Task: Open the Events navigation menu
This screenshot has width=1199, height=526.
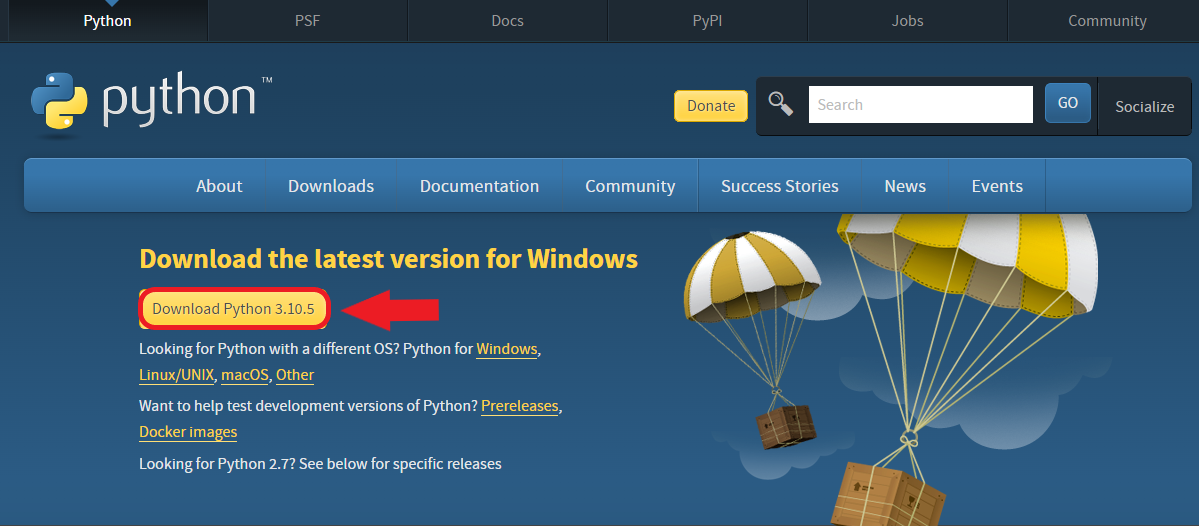Action: click(997, 186)
